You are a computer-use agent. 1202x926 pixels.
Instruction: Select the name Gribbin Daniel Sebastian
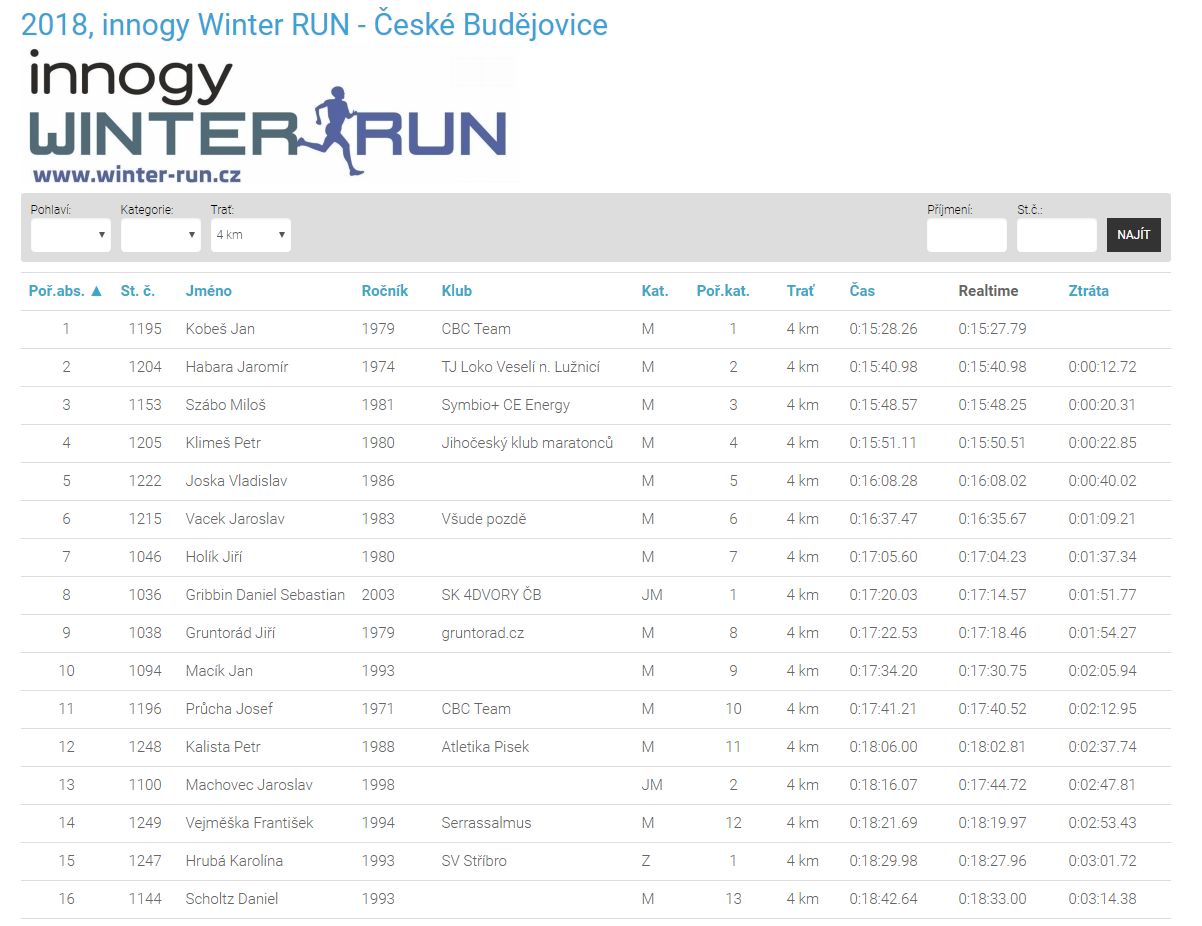pyautogui.click(x=266, y=595)
